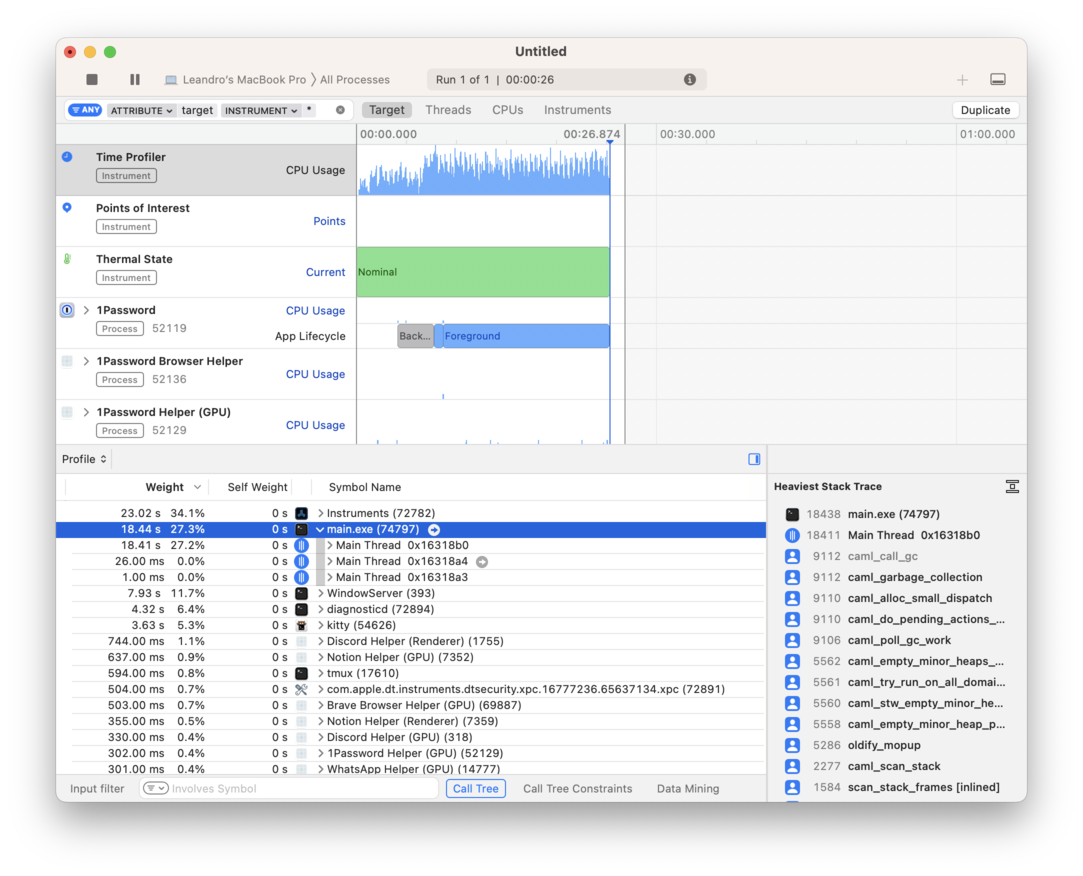Screen dimensions: 1083x876
Task: Select caml_call_gc in stack trace
Action: 883,556
